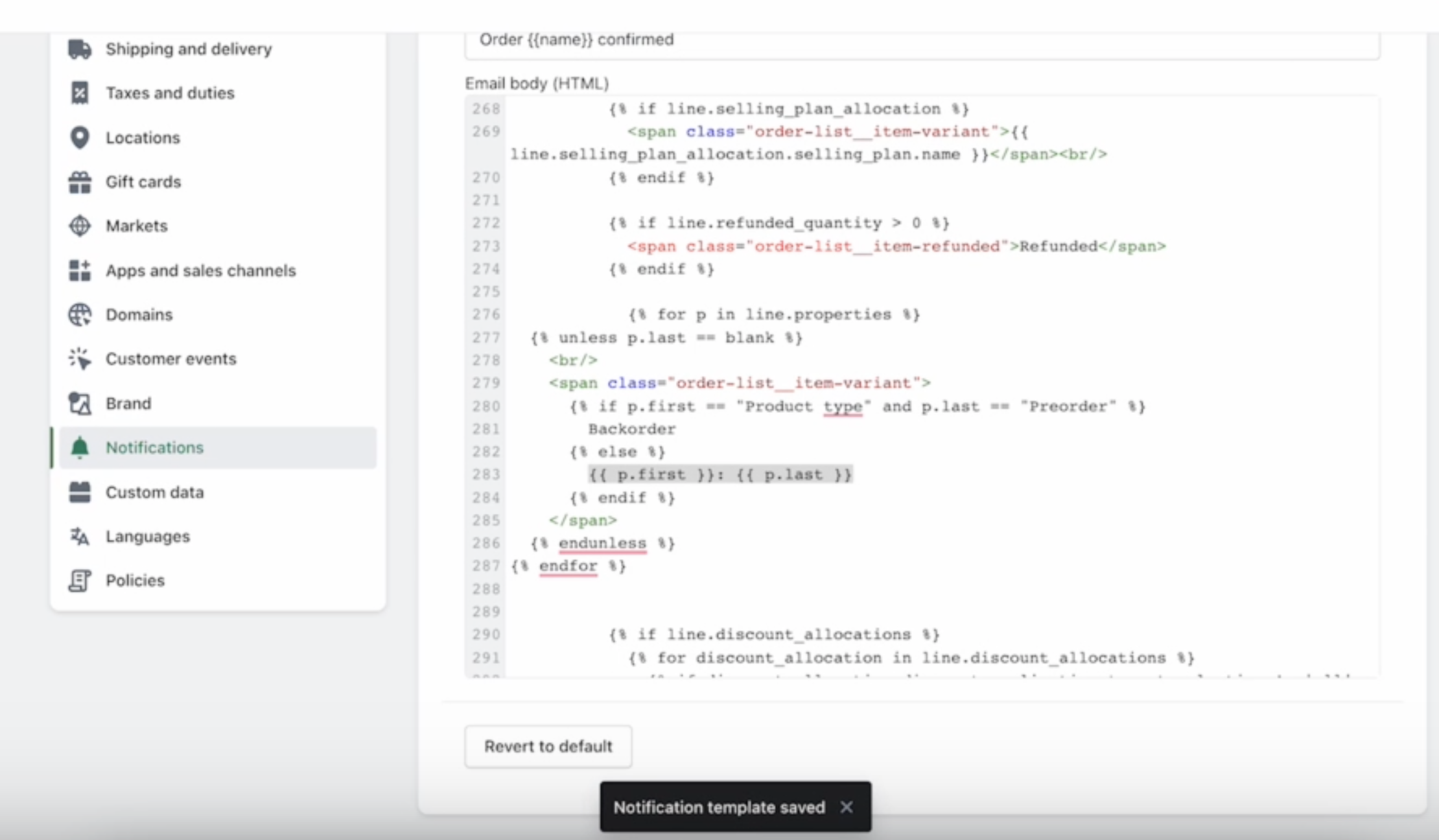
Task: Select the Locations pin icon
Action: pos(80,137)
